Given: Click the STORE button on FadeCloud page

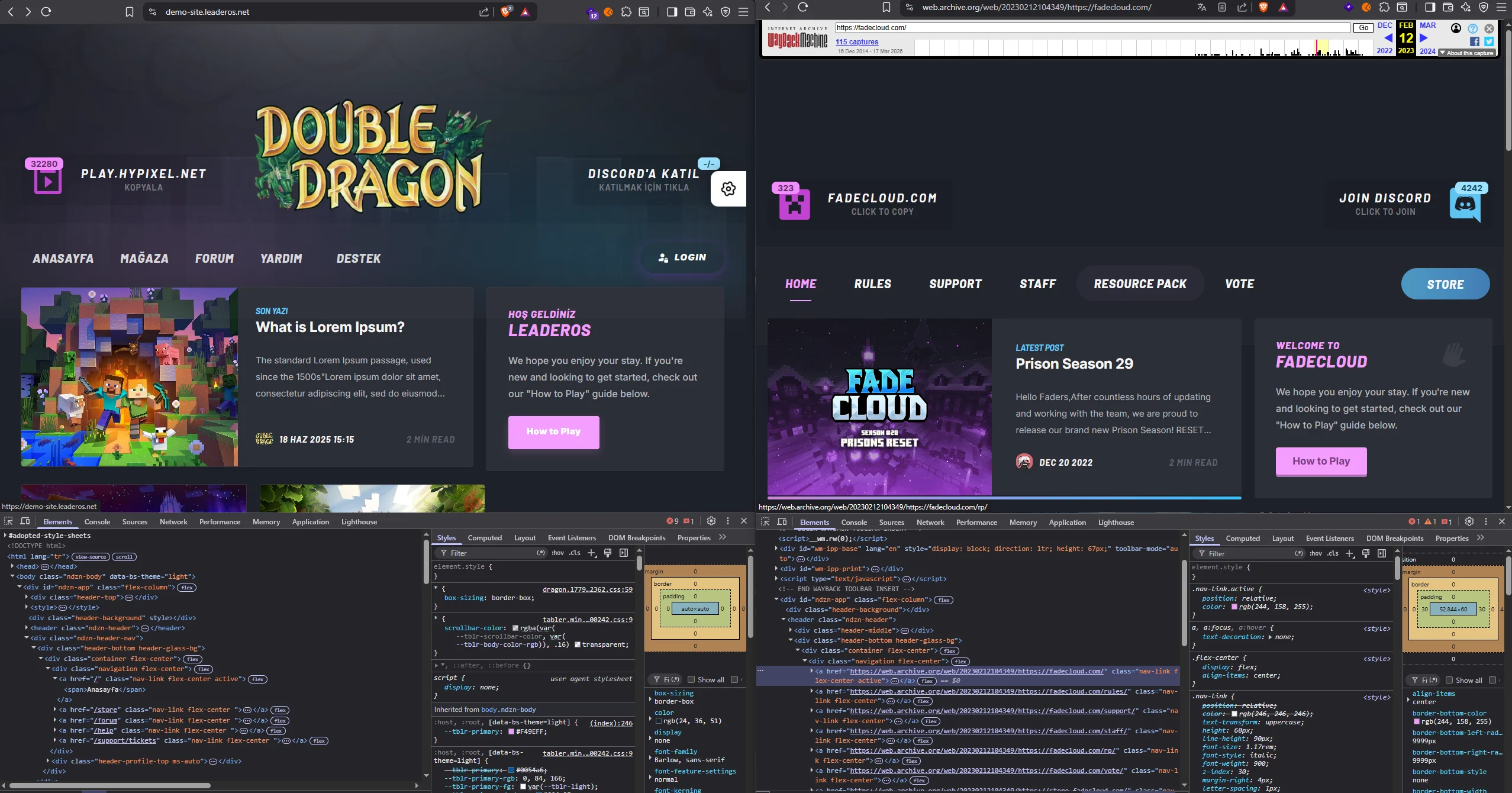Looking at the screenshot, I should coord(1445,284).
